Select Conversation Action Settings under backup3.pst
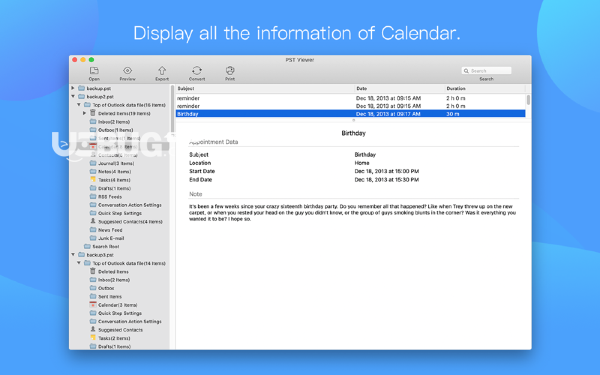Screen dimensions: 600x375 tap(130, 321)
